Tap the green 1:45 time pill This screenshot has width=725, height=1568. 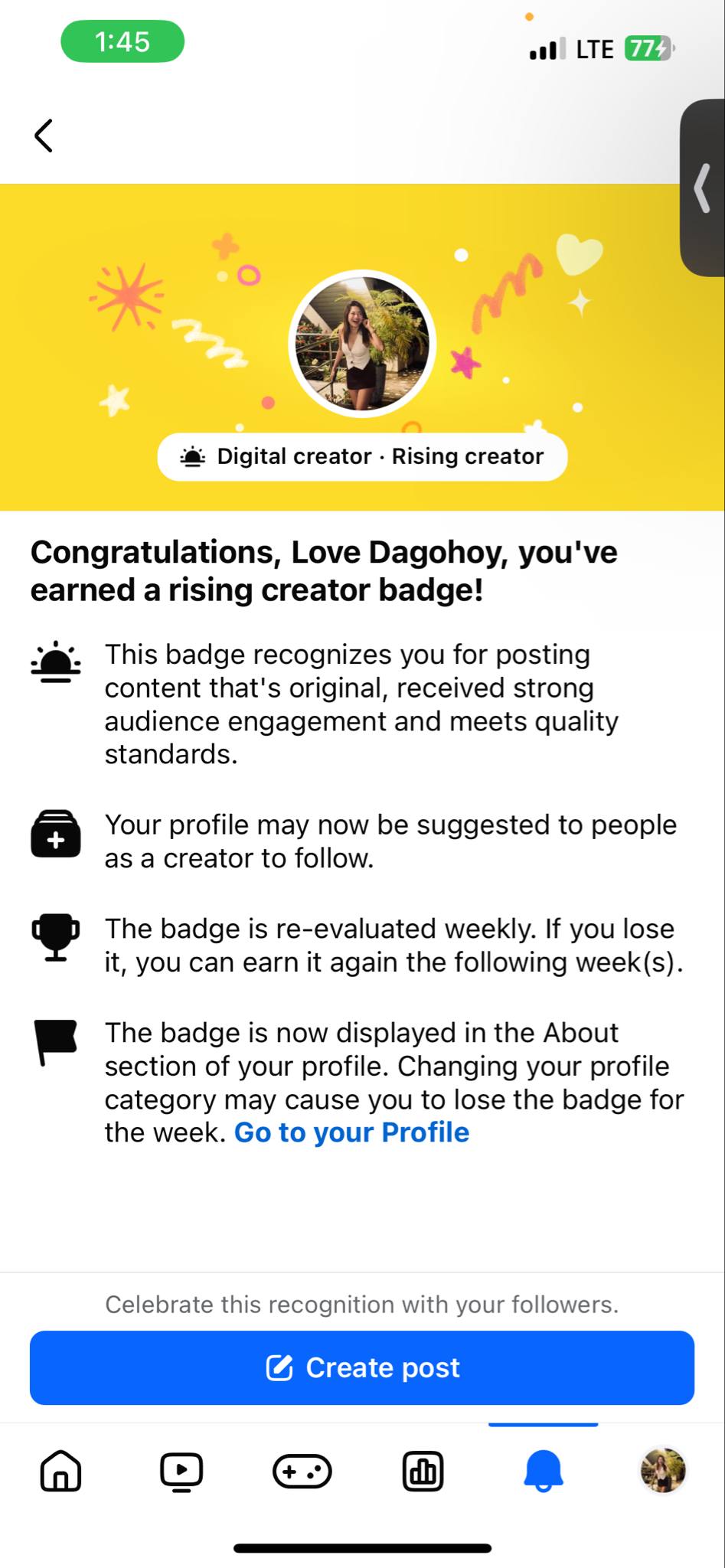(122, 41)
